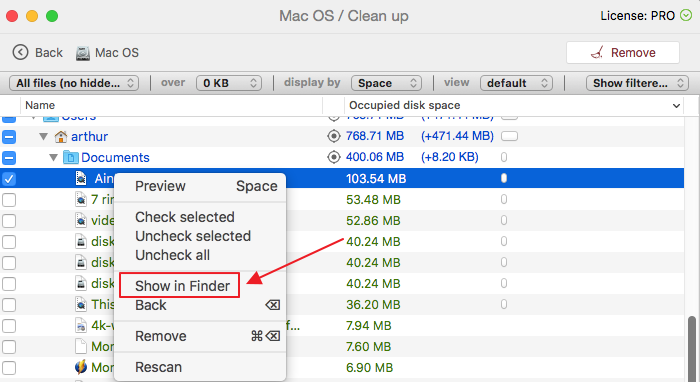
Task: Click the (+471.44 MB) change value
Action: coord(457,136)
